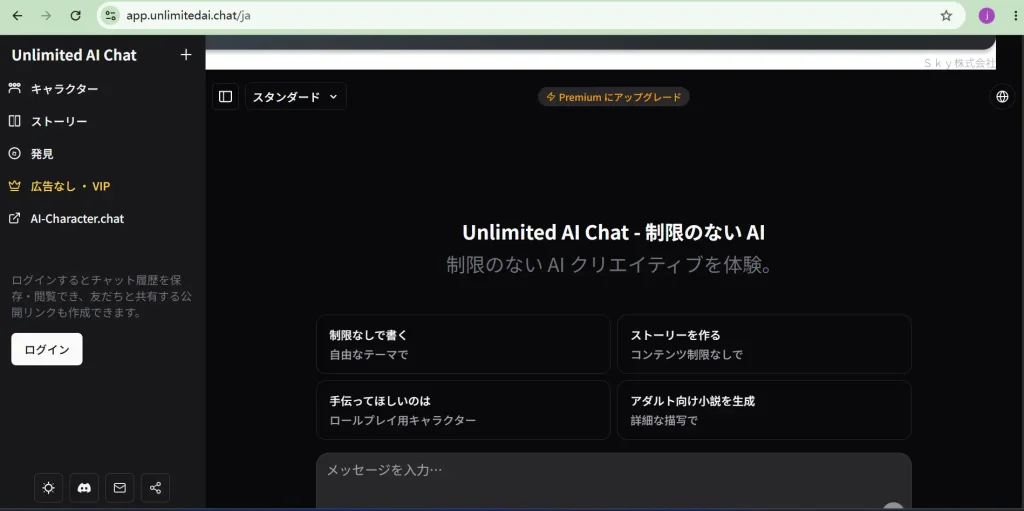Viewport: 1024px width, 511px height.
Task: Click the Sky株式会社 ad label
Action: point(959,63)
